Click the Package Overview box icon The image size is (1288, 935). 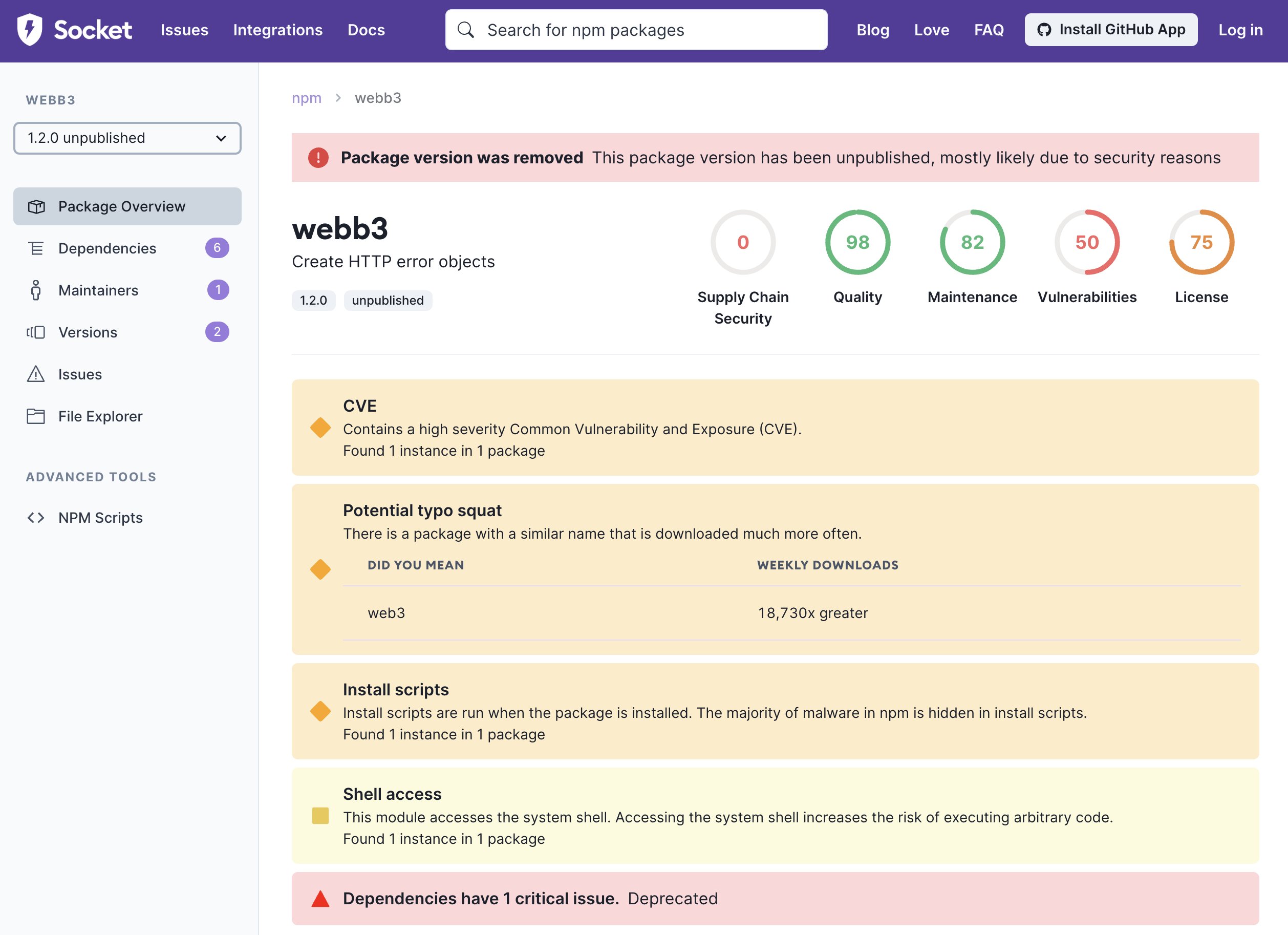pyautogui.click(x=36, y=207)
